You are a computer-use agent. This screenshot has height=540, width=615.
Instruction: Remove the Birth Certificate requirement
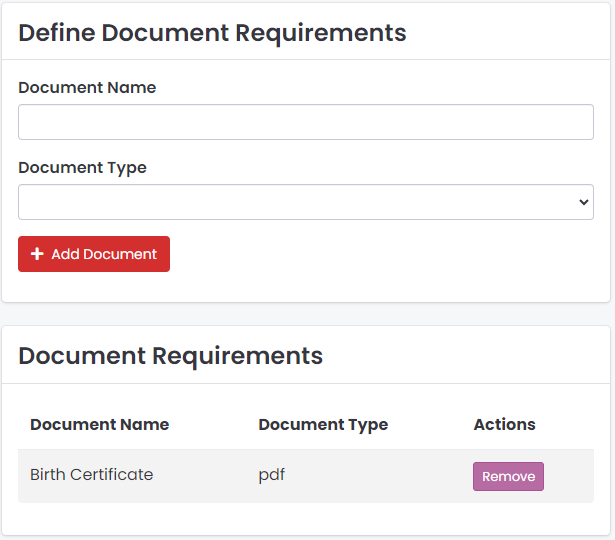click(508, 476)
